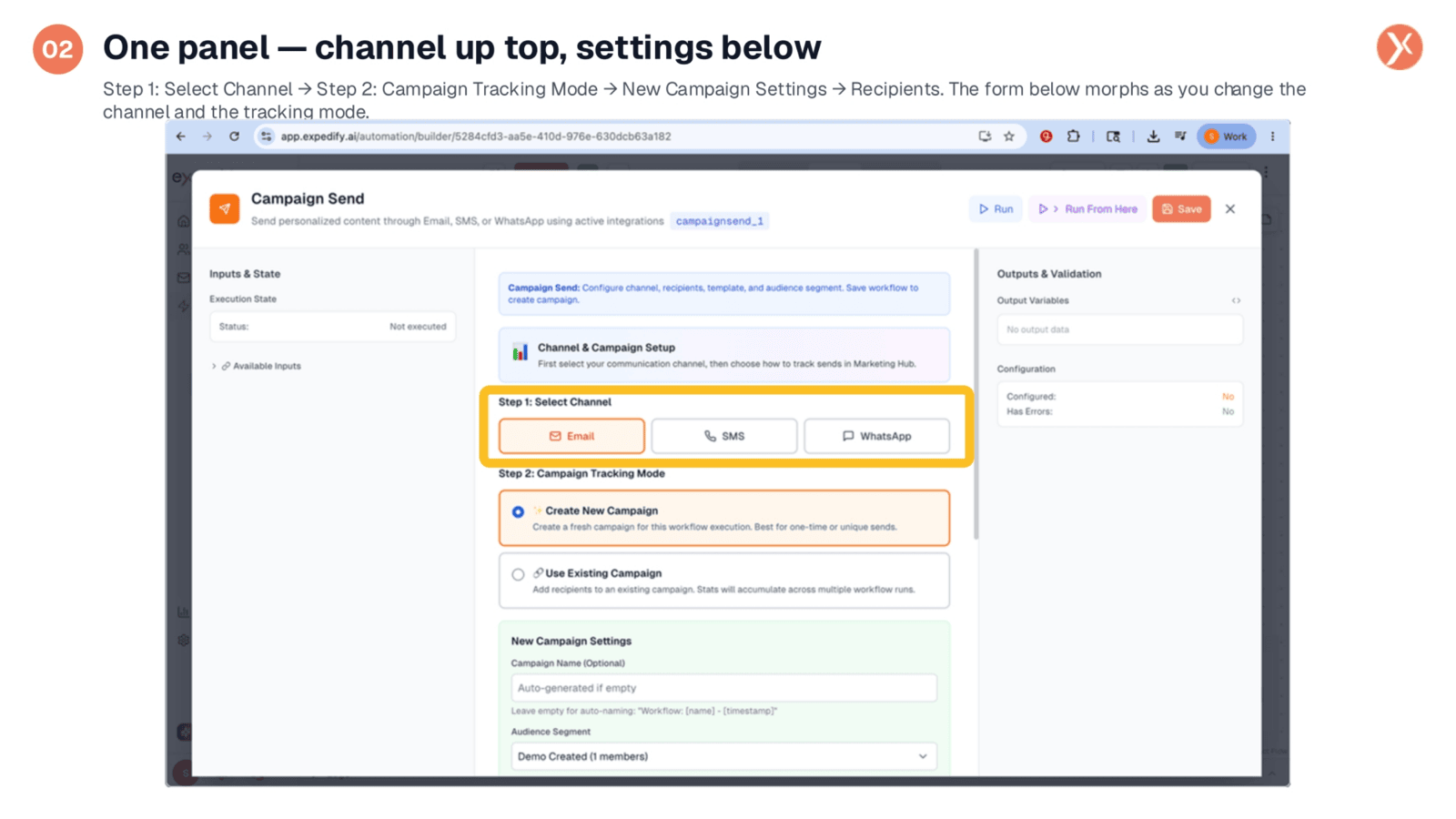Choose Create New Campaign radio option
Viewport: 1456px width, 819px height.
(518, 512)
